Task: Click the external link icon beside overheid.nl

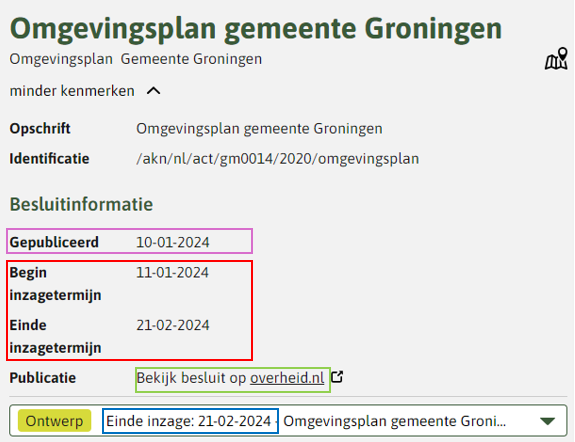Action: click(337, 377)
